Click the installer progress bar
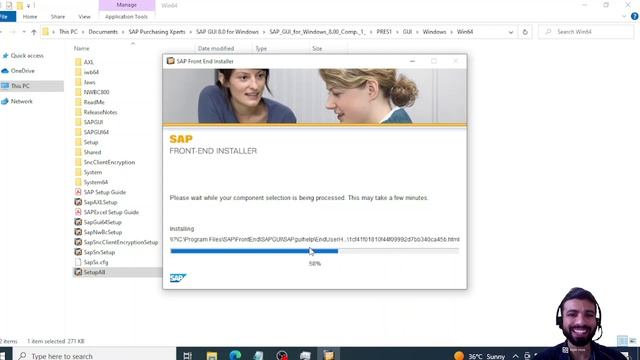The width and height of the screenshot is (640, 360). click(314, 251)
